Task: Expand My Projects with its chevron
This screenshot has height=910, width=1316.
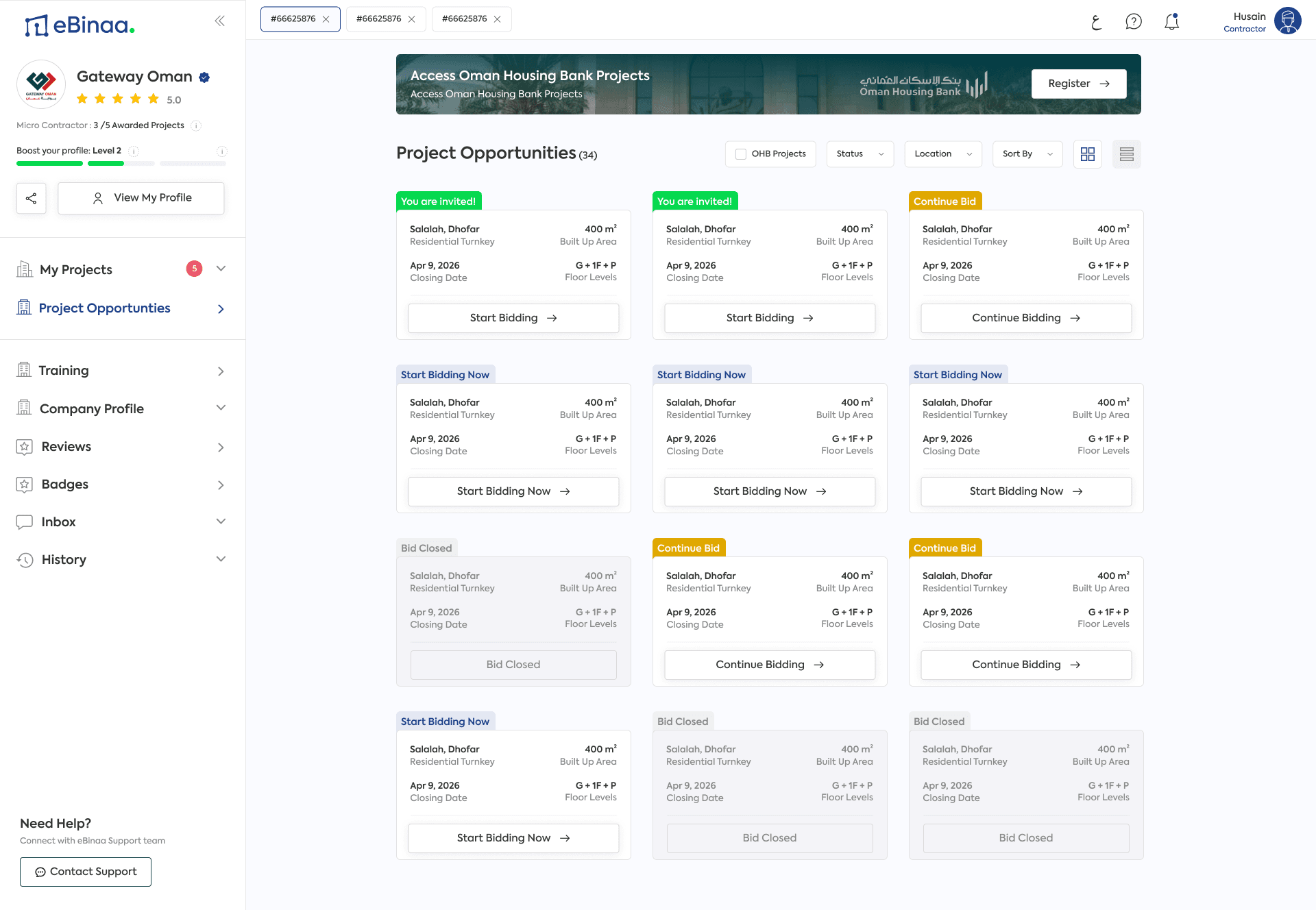Action: pos(221,269)
